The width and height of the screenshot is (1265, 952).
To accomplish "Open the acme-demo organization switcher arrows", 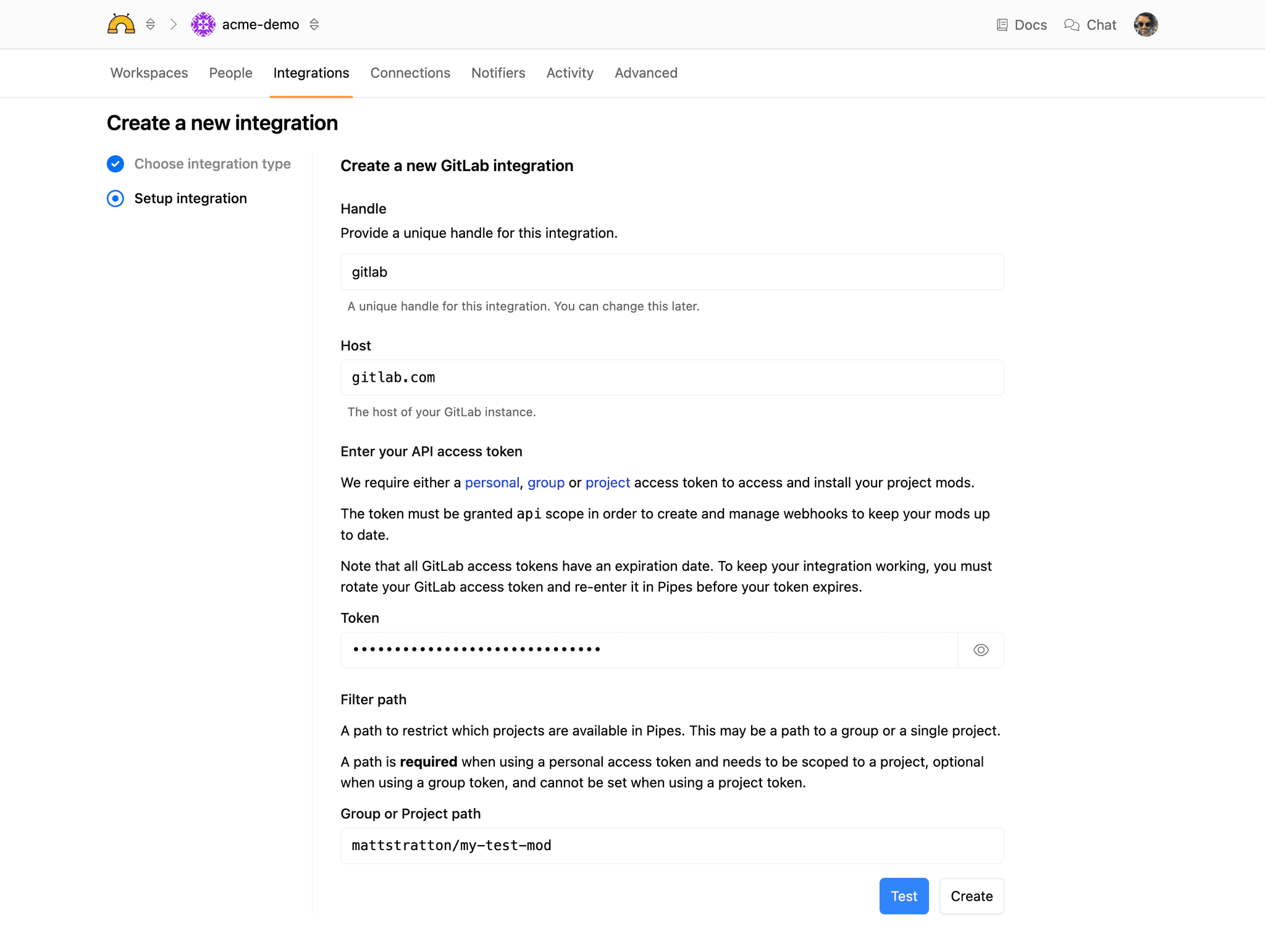I will coord(314,24).
